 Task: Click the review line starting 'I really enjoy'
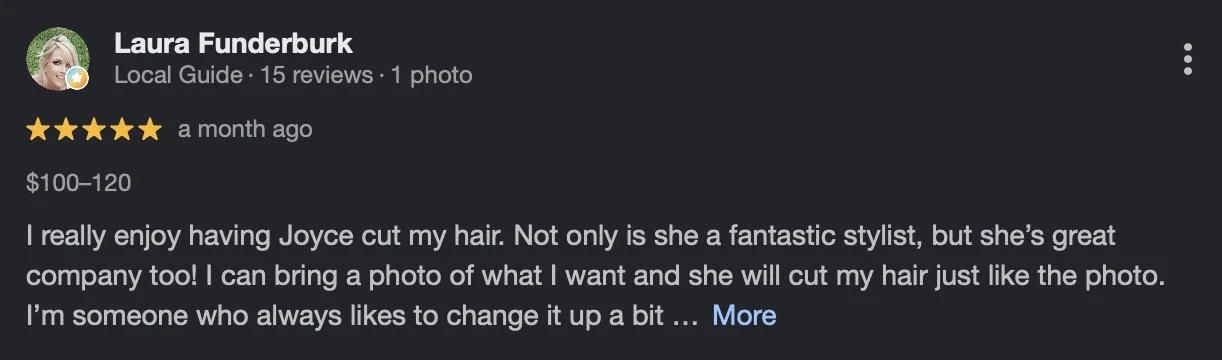pyautogui.click(x=571, y=238)
